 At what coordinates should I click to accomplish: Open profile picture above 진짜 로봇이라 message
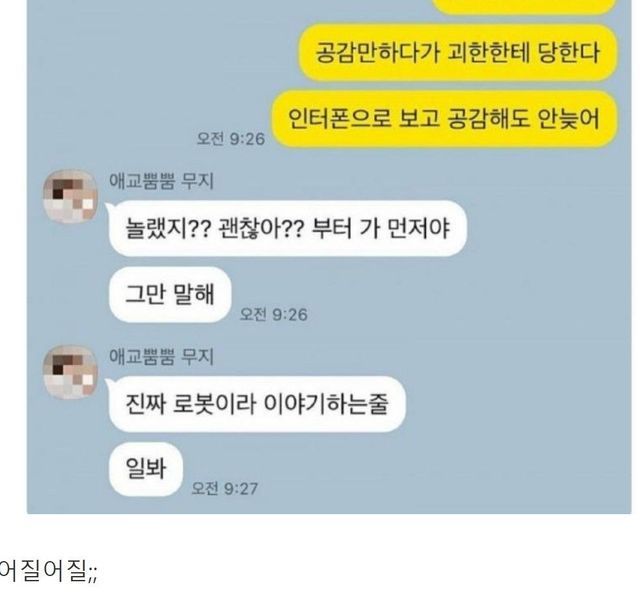[x=70, y=372]
